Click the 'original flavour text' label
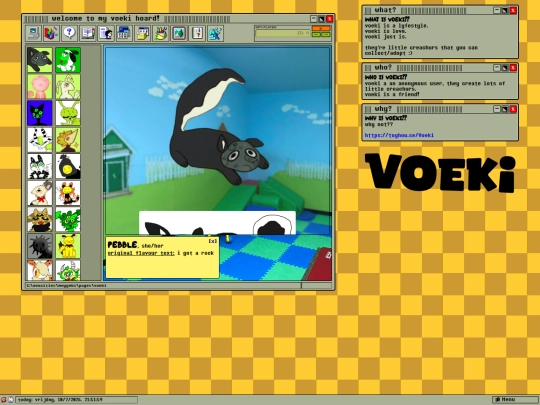The width and height of the screenshot is (540, 405). click(x=141, y=253)
